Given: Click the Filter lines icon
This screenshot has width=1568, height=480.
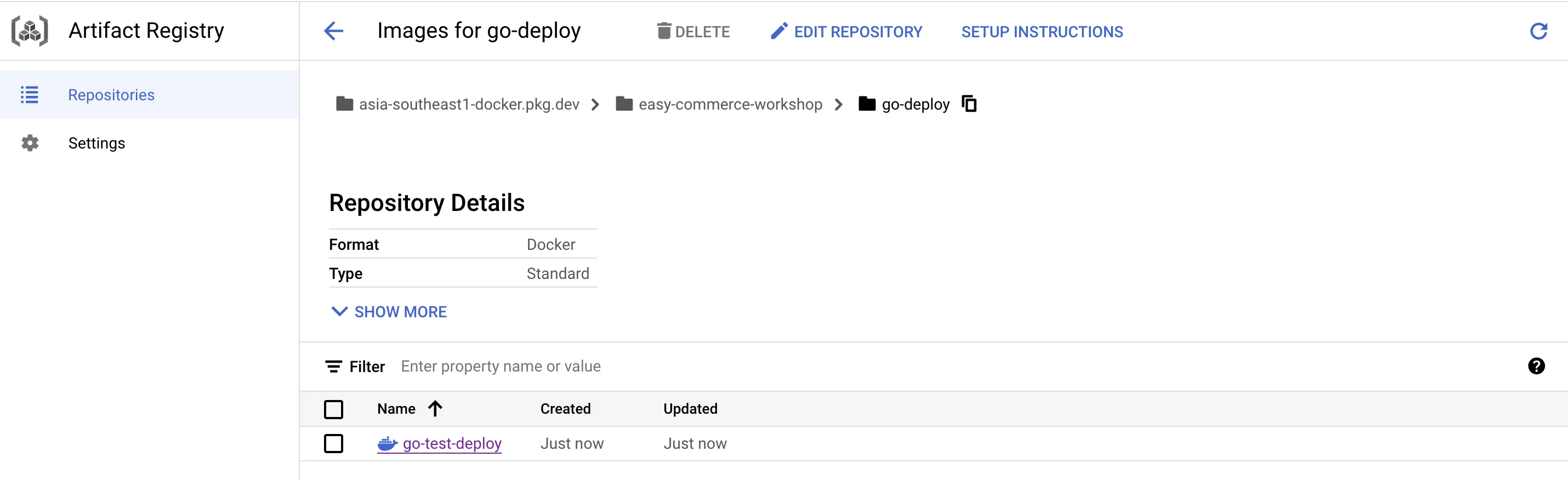Looking at the screenshot, I should click(333, 366).
